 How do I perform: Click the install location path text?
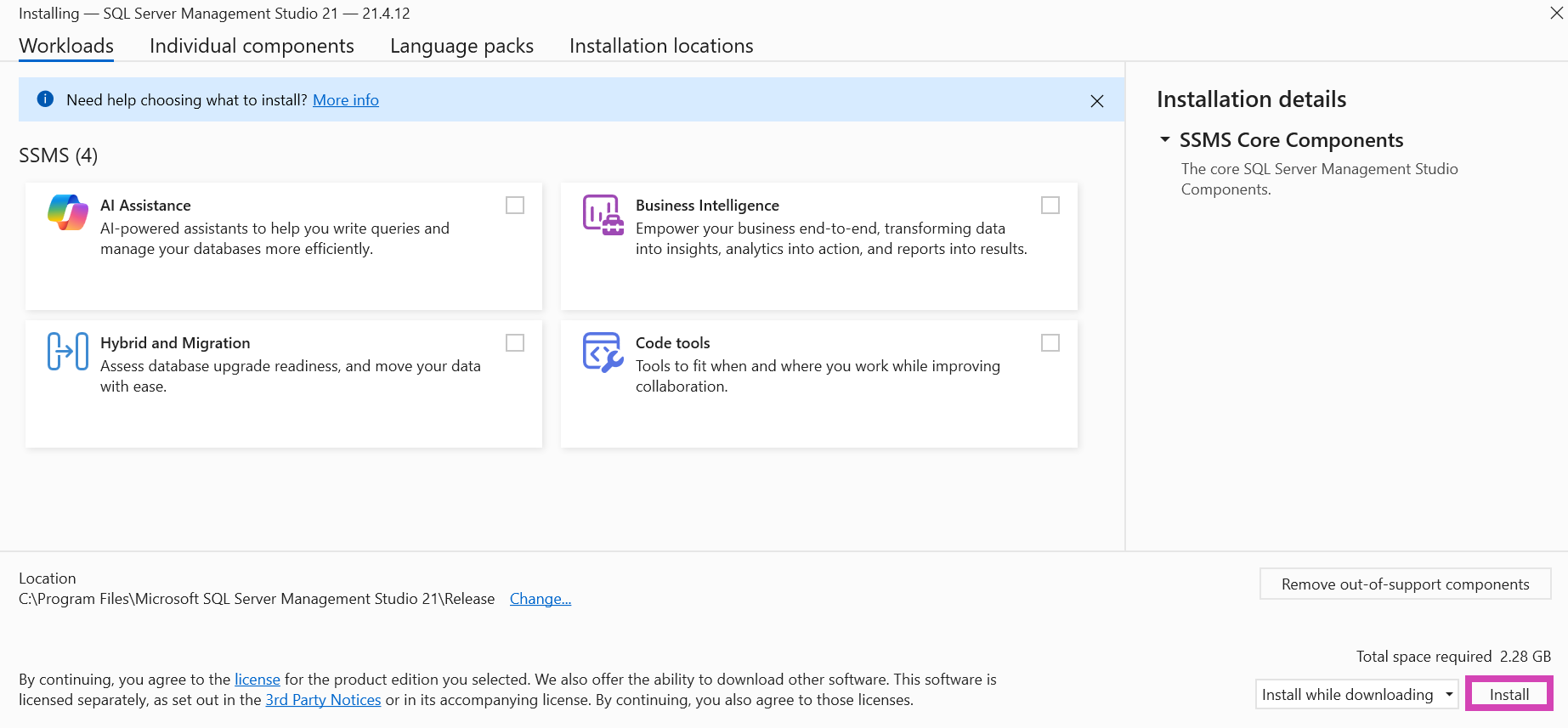pos(257,599)
